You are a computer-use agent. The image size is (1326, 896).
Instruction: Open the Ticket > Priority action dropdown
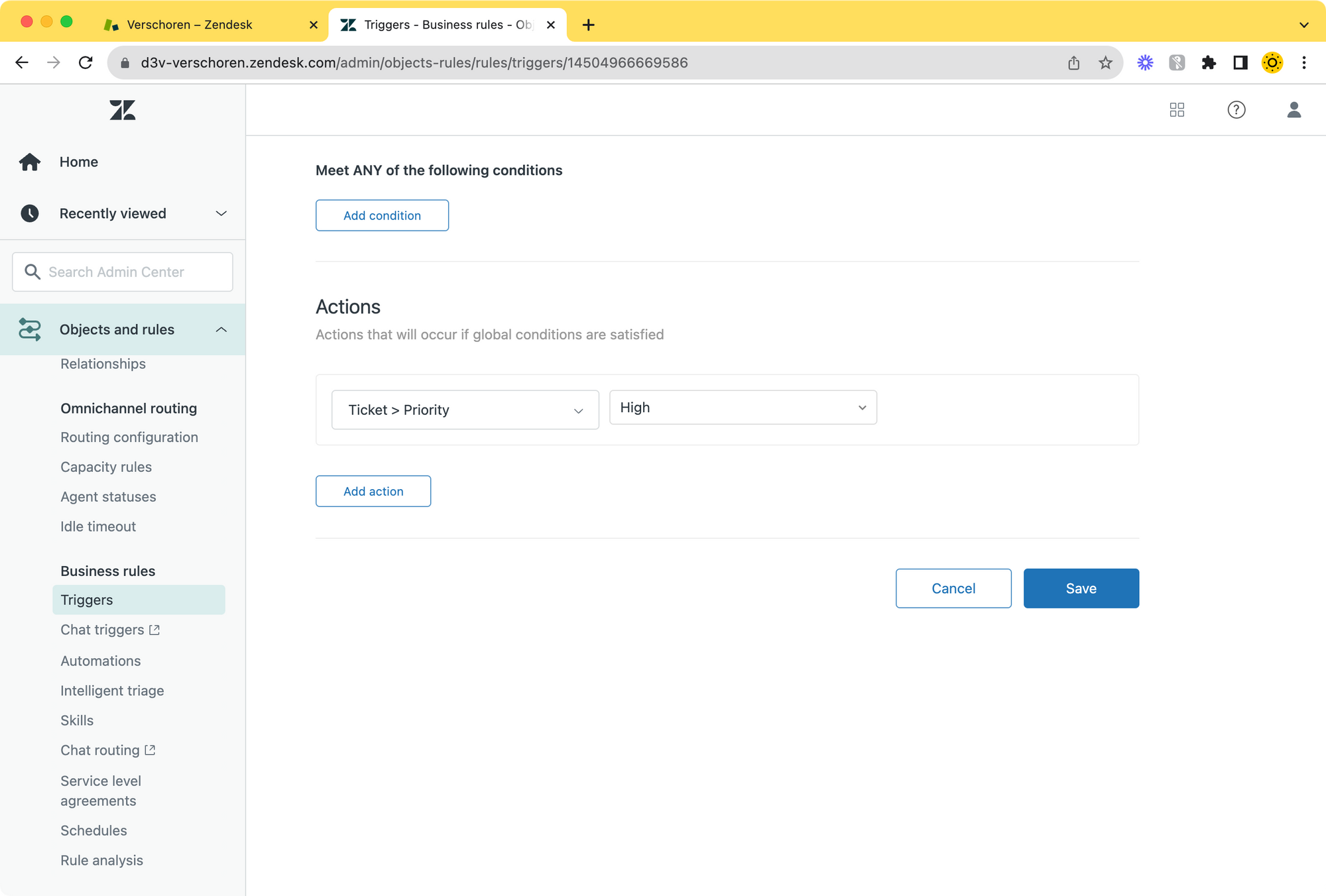[x=465, y=410]
